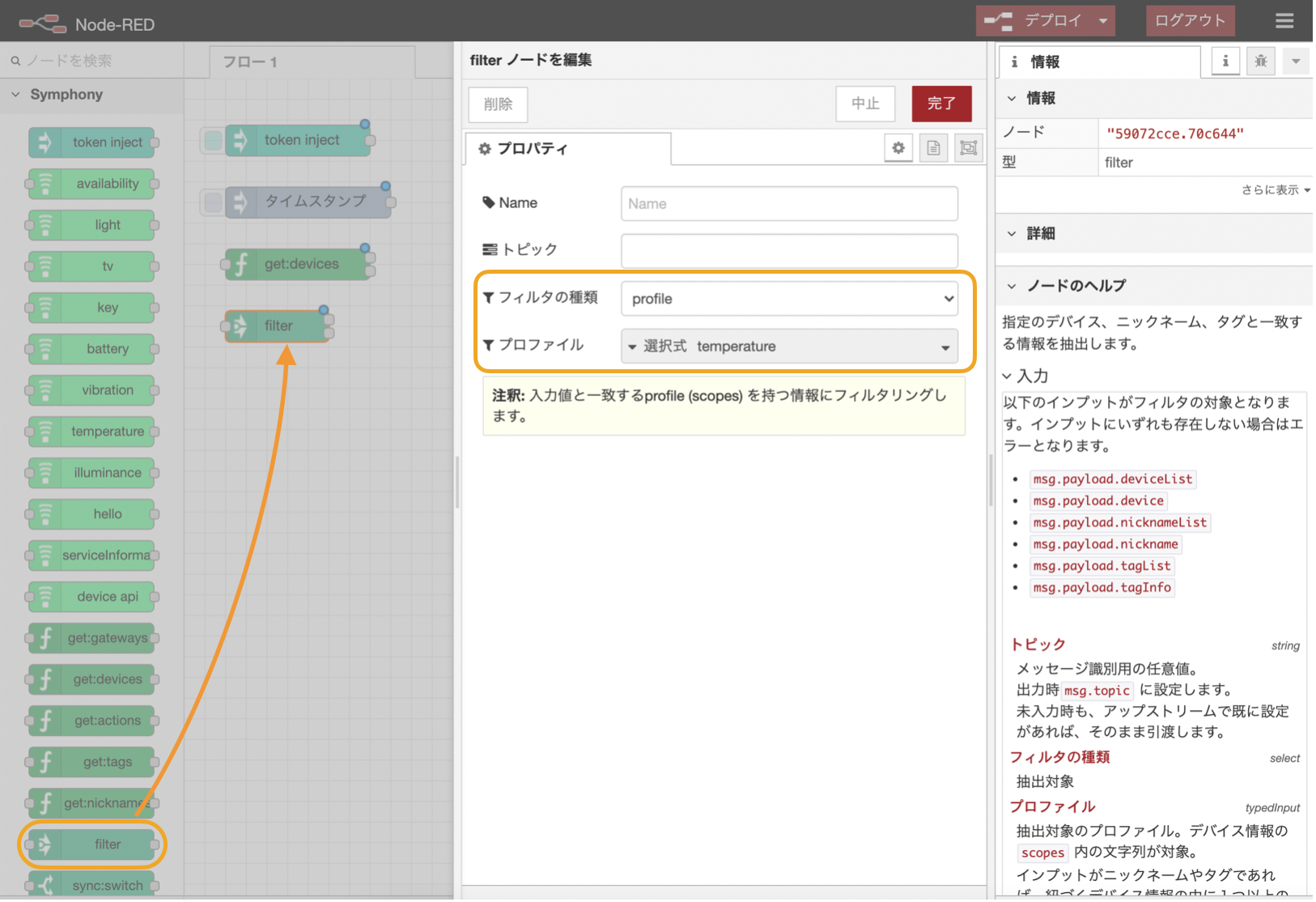Collapse the 入力 help subsection

click(x=1025, y=377)
